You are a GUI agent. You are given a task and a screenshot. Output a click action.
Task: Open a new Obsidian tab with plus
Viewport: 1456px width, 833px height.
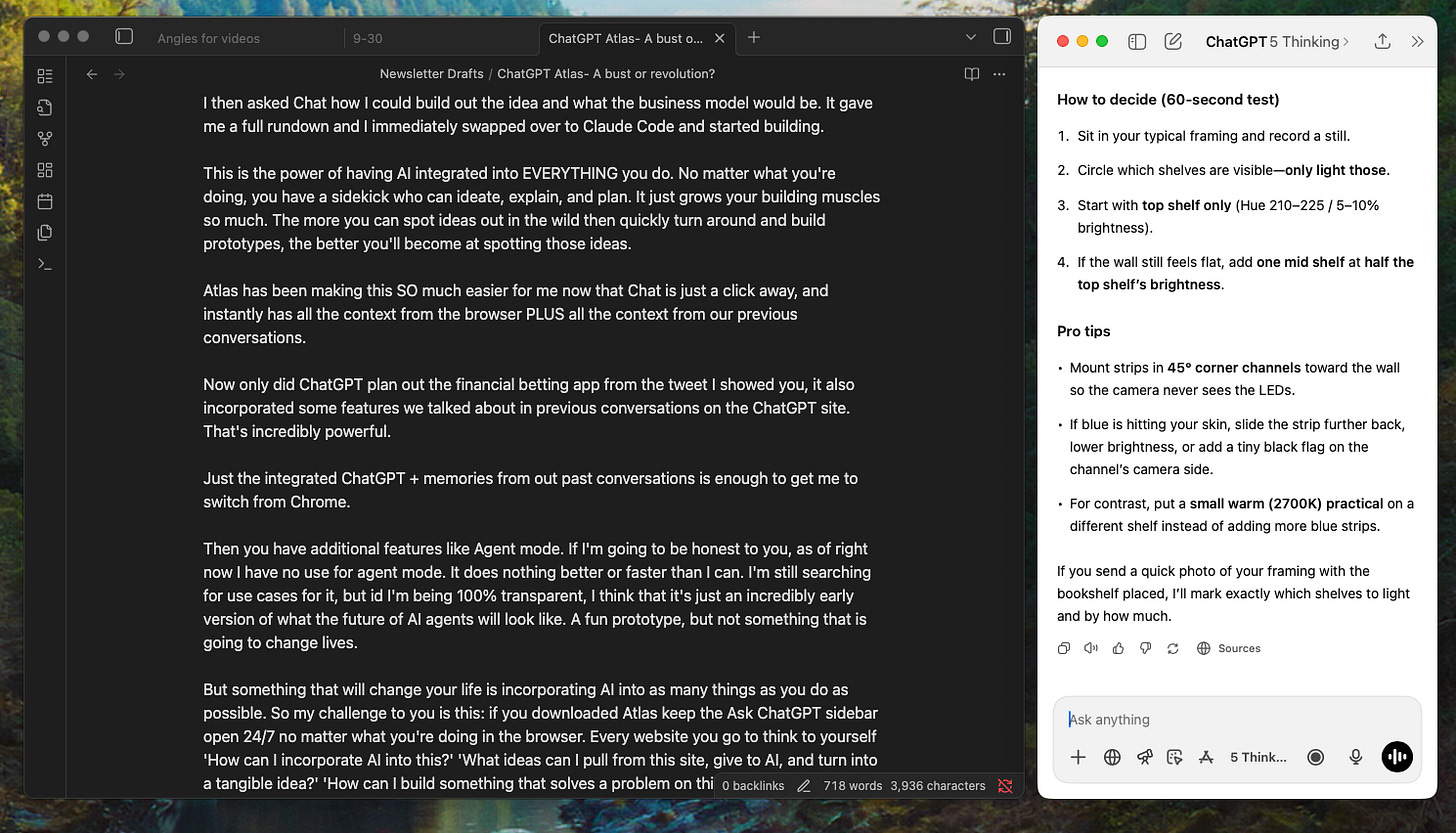pos(754,37)
